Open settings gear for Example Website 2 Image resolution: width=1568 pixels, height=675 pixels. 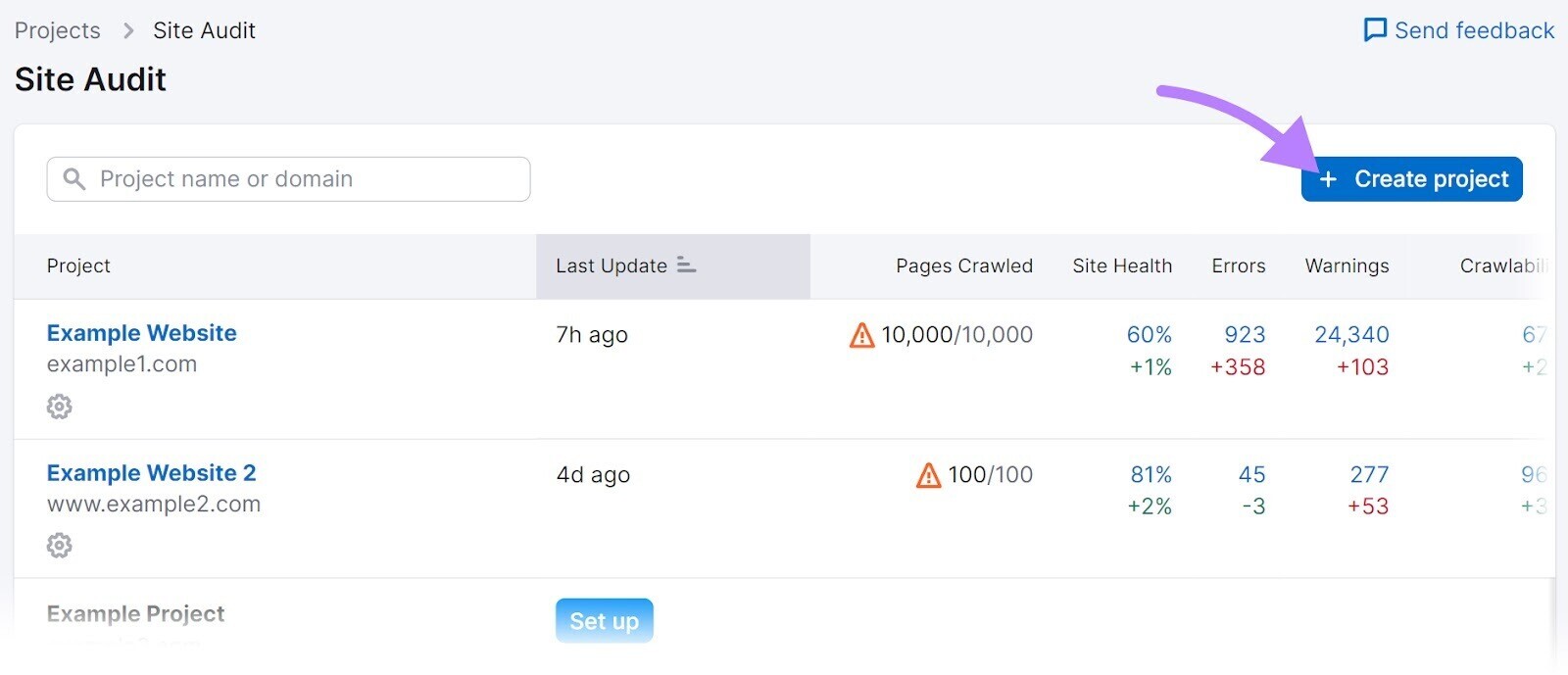[60, 546]
